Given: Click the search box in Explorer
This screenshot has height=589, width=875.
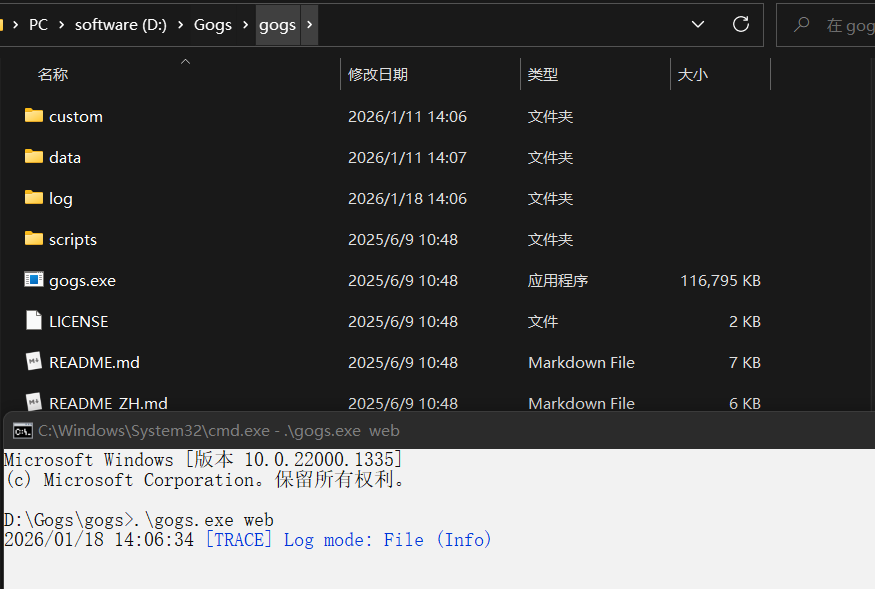Looking at the screenshot, I should 826,25.
